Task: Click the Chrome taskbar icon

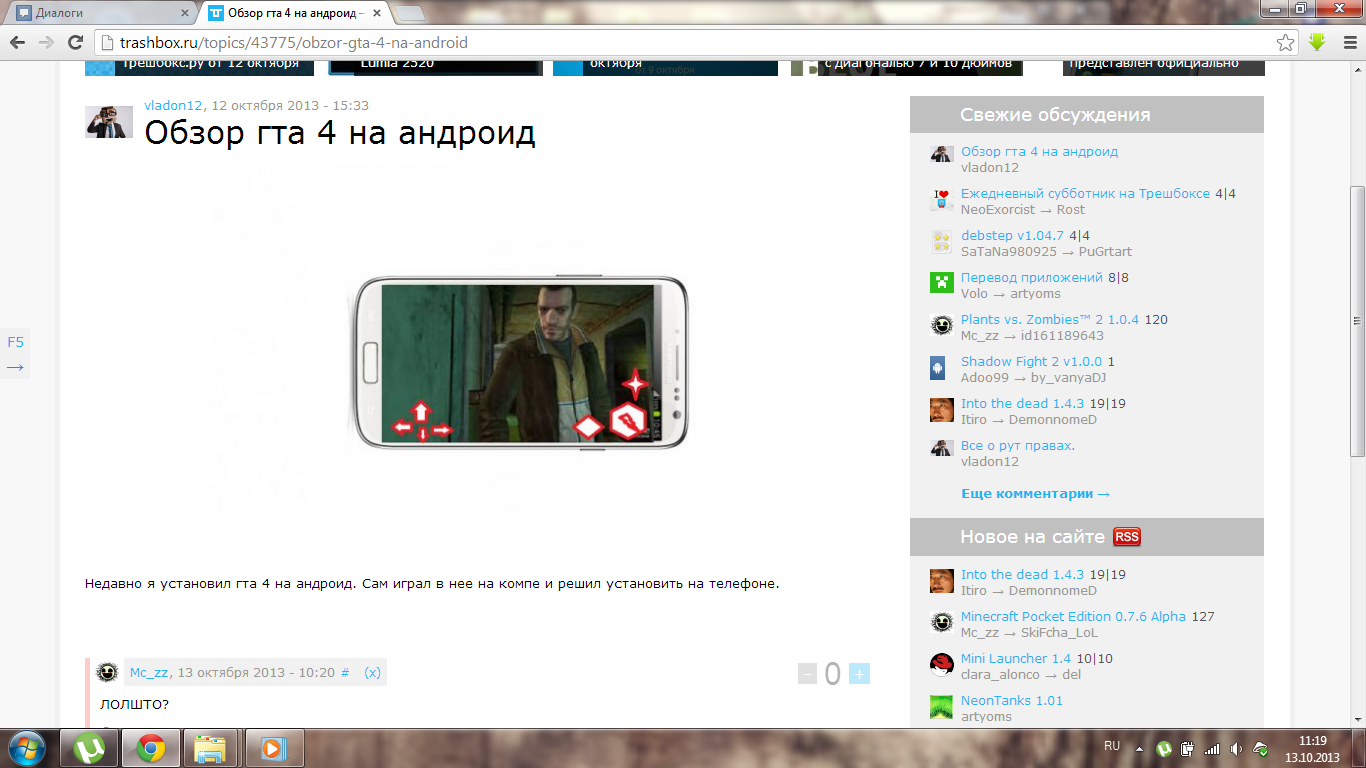Action: (151, 748)
